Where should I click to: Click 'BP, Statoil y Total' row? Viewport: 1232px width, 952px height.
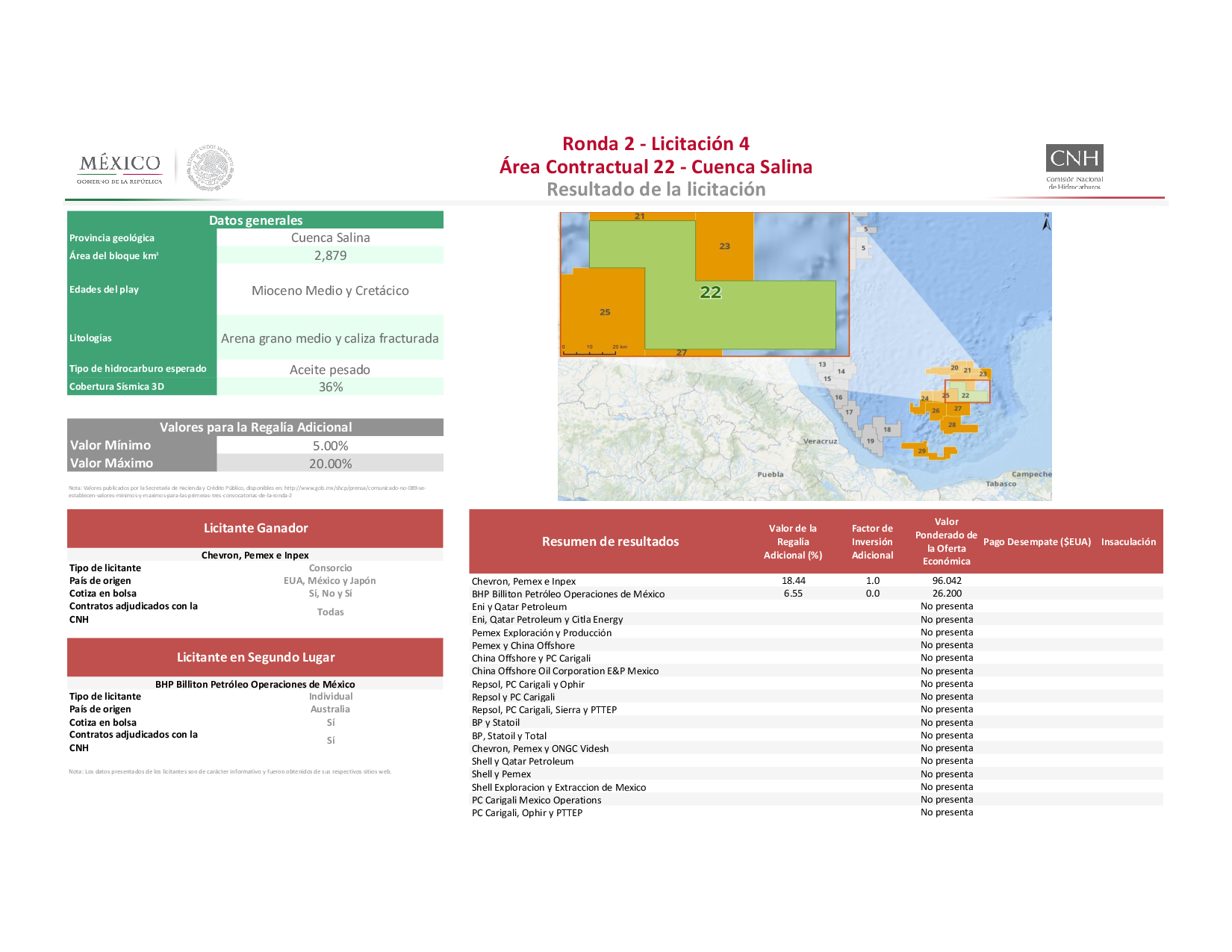[816, 735]
